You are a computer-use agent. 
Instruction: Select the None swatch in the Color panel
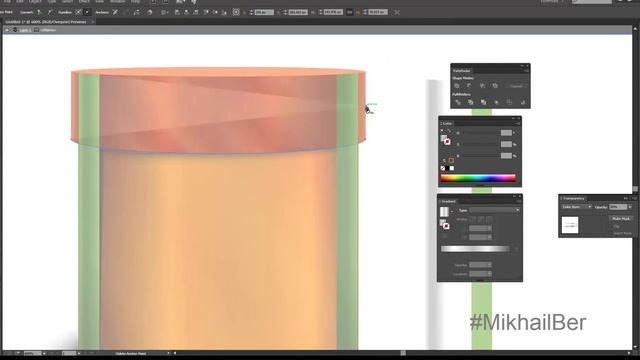[443, 168]
